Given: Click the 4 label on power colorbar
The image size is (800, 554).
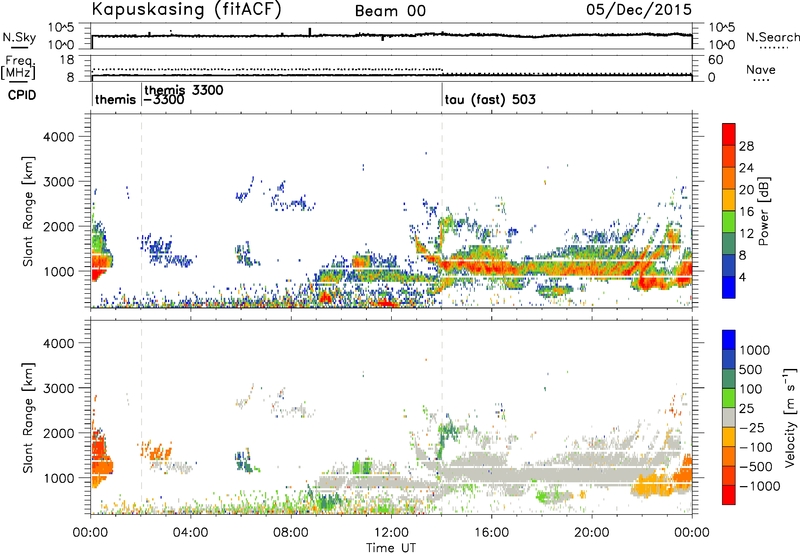Looking at the screenshot, I should click(743, 278).
